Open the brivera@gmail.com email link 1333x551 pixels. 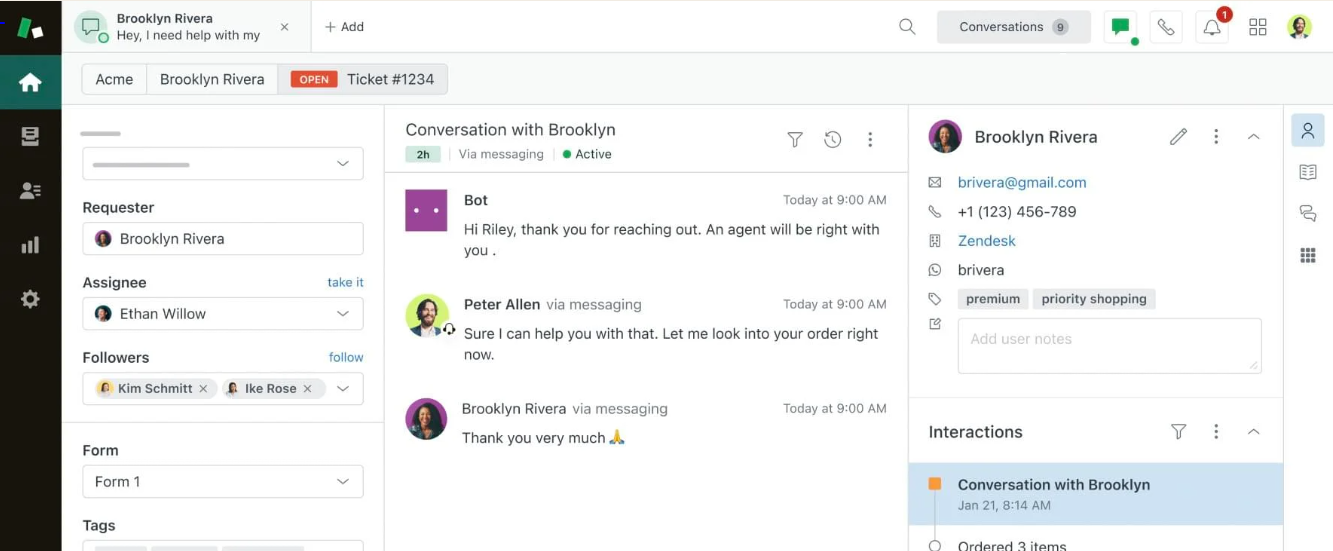(x=1022, y=183)
